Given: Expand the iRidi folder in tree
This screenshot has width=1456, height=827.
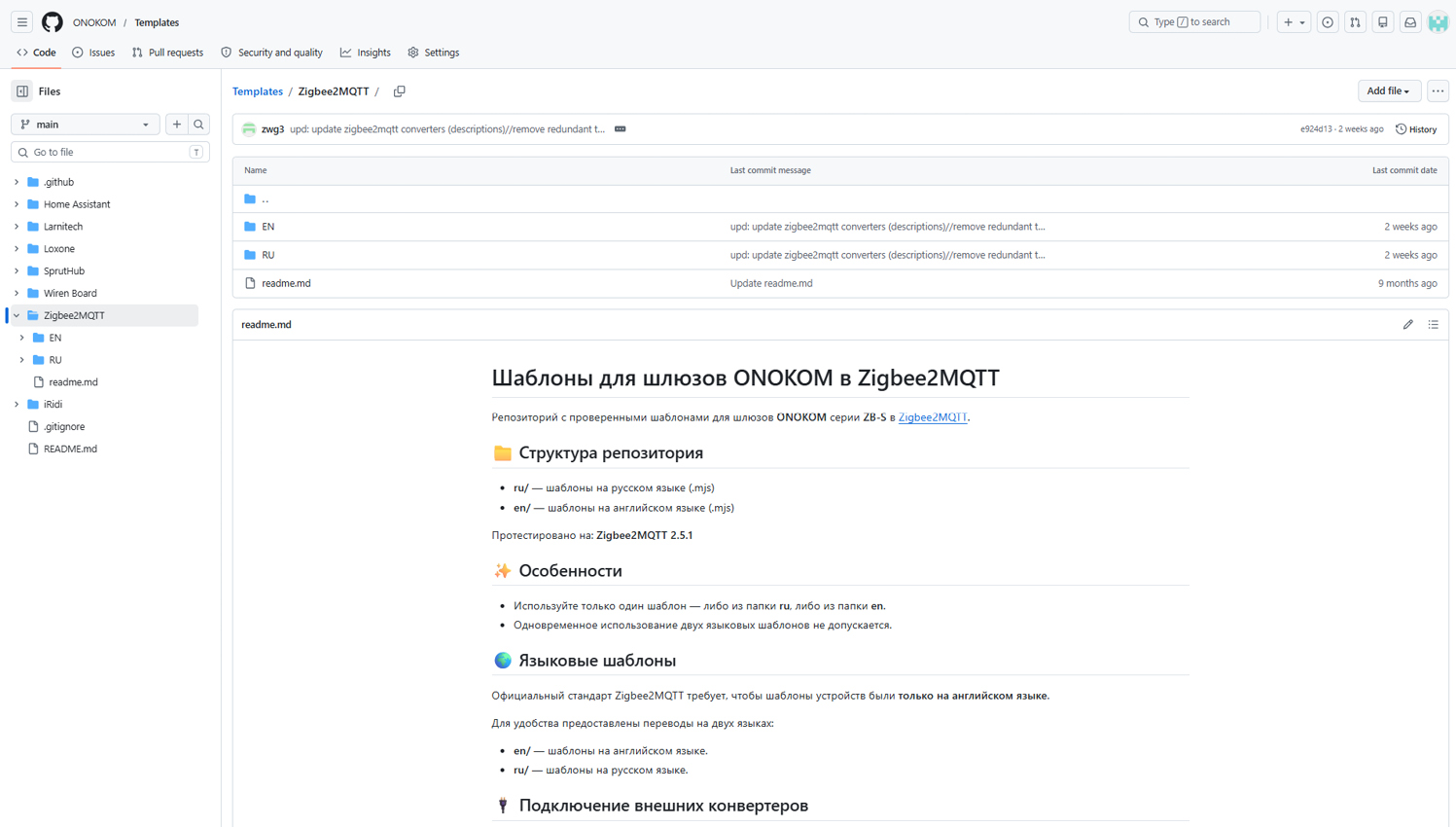Looking at the screenshot, I should [17, 405].
